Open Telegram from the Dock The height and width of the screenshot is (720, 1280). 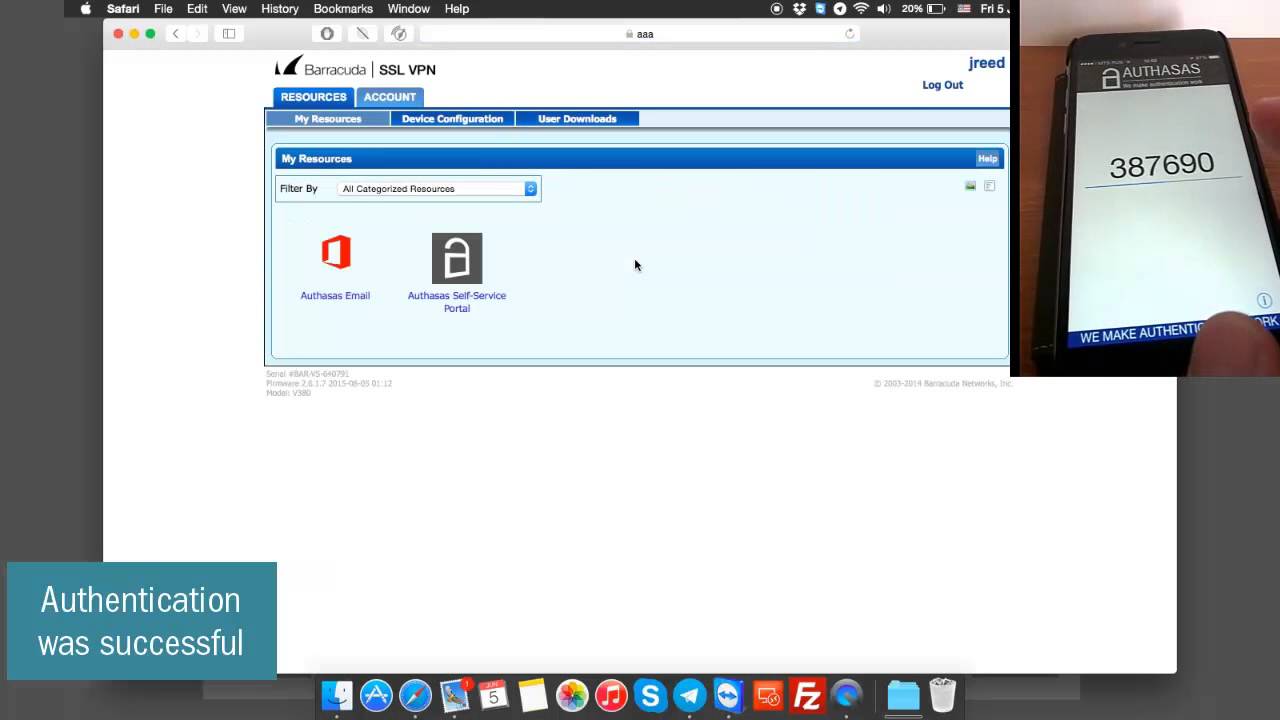click(689, 695)
